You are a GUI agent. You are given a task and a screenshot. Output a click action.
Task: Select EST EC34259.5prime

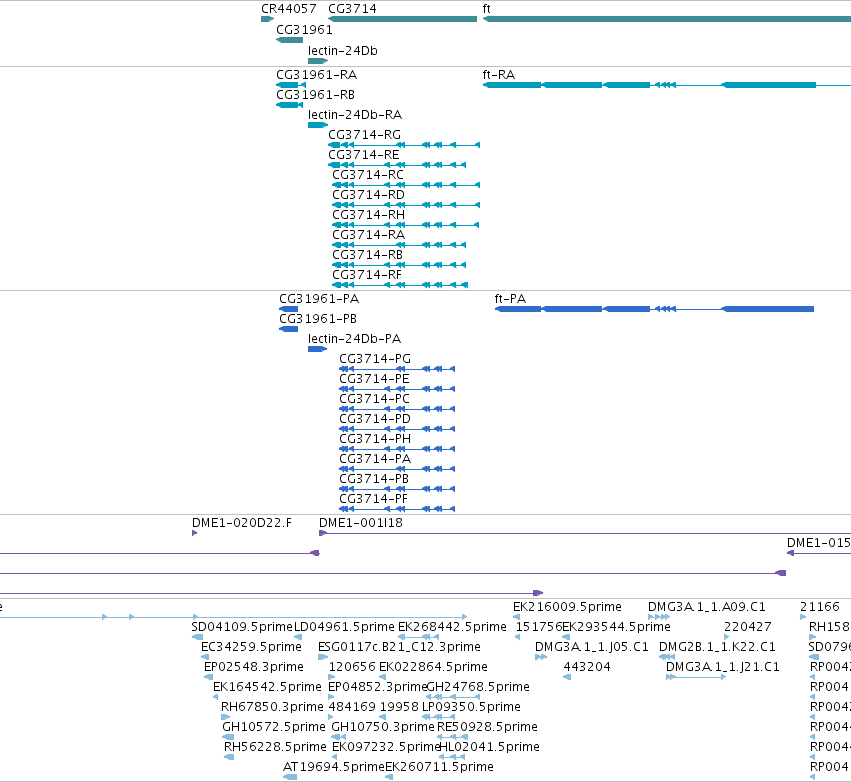click(x=251, y=647)
